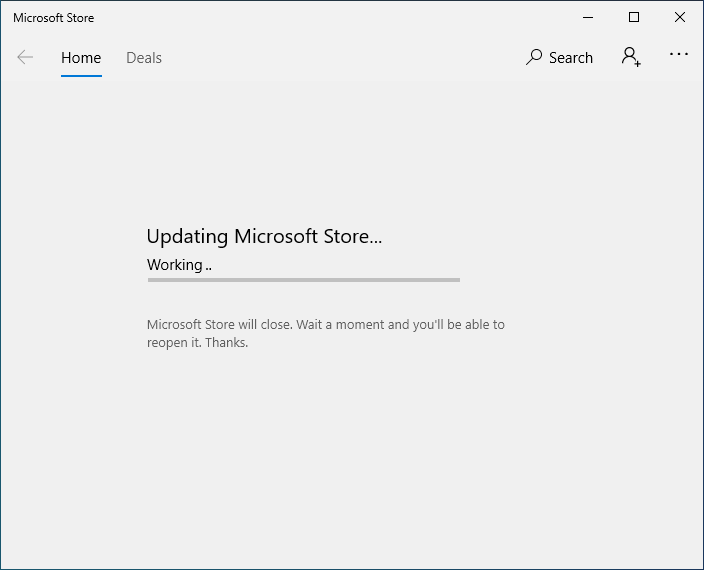Go back using the back arrow

point(25,57)
